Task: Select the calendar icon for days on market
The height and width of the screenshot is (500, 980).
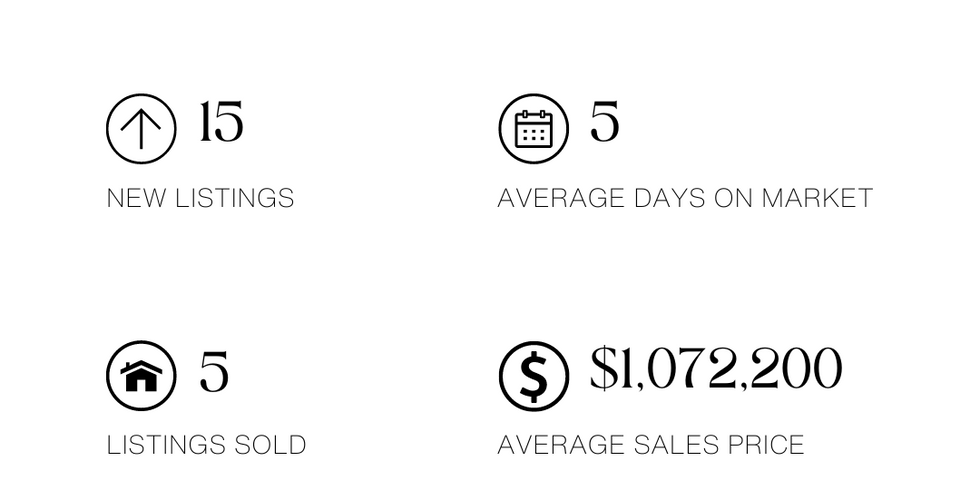Action: pyautogui.click(x=534, y=129)
